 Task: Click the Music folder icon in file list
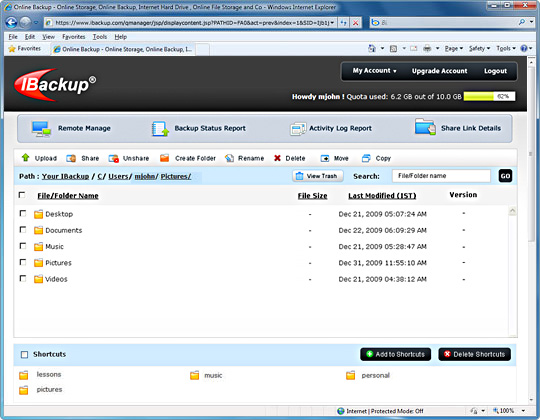click(39, 246)
